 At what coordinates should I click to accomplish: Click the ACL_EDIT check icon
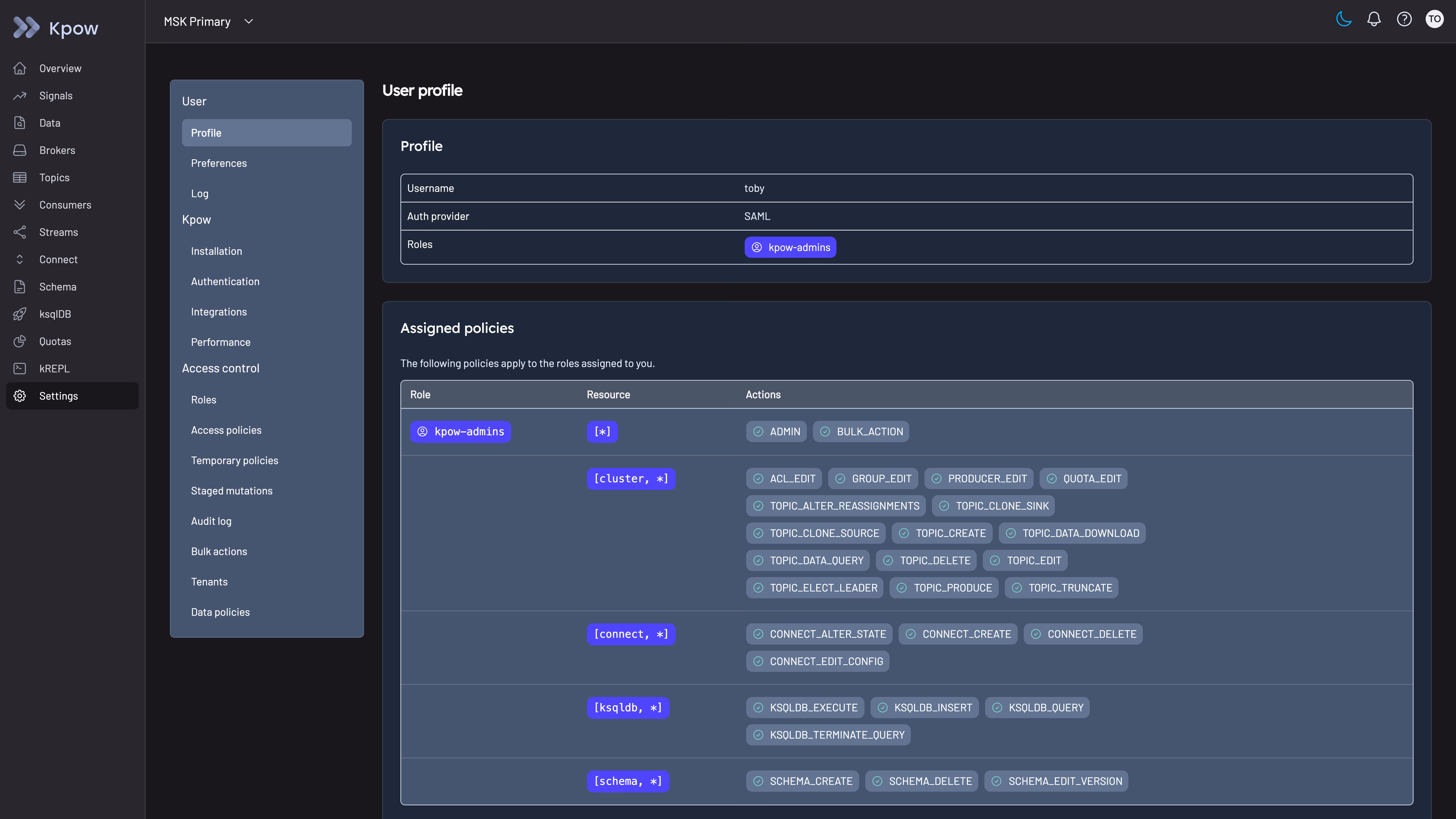758,479
